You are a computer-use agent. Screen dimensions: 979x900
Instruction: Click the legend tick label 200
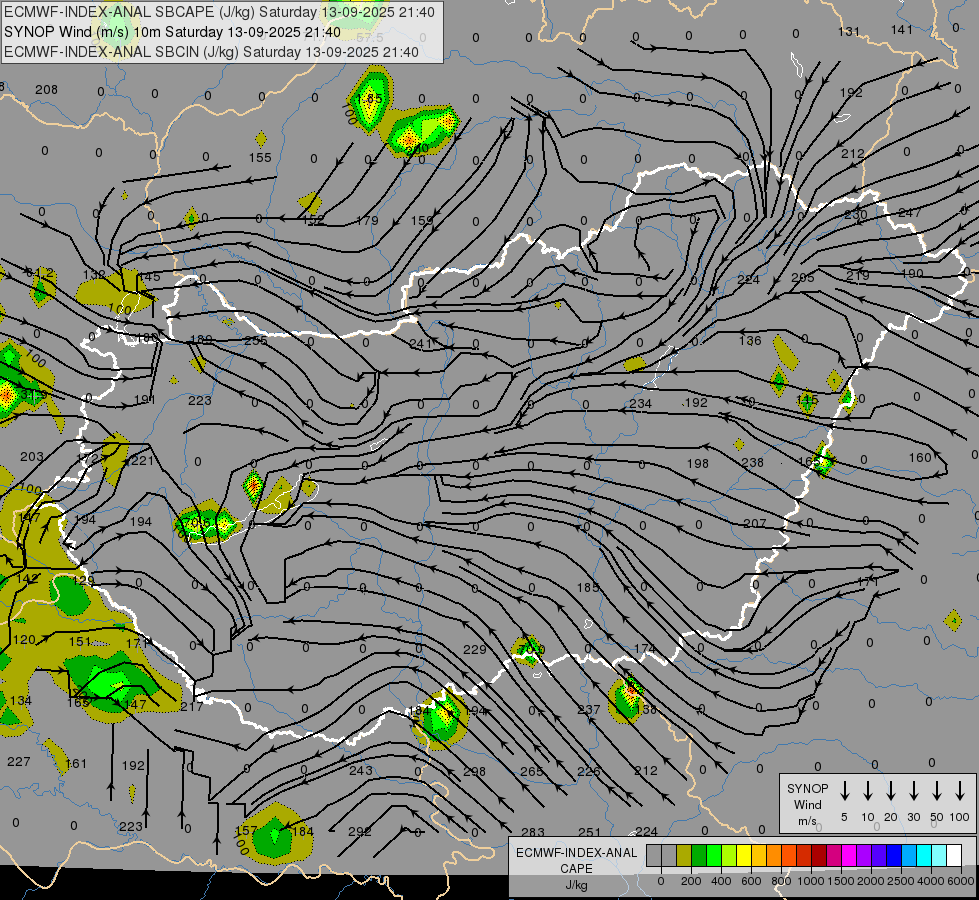[x=691, y=881]
